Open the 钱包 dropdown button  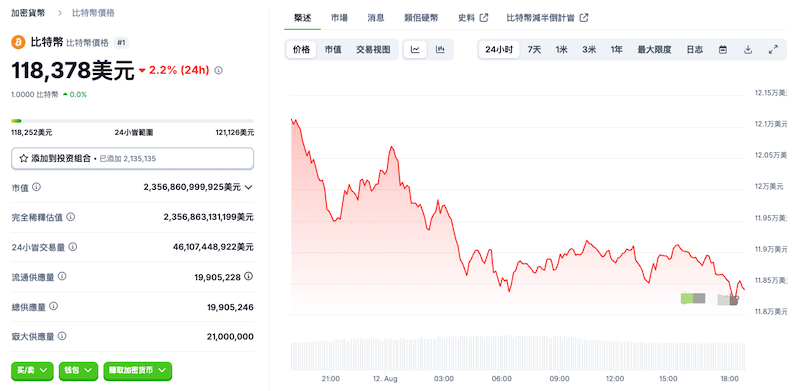pyautogui.click(x=79, y=371)
